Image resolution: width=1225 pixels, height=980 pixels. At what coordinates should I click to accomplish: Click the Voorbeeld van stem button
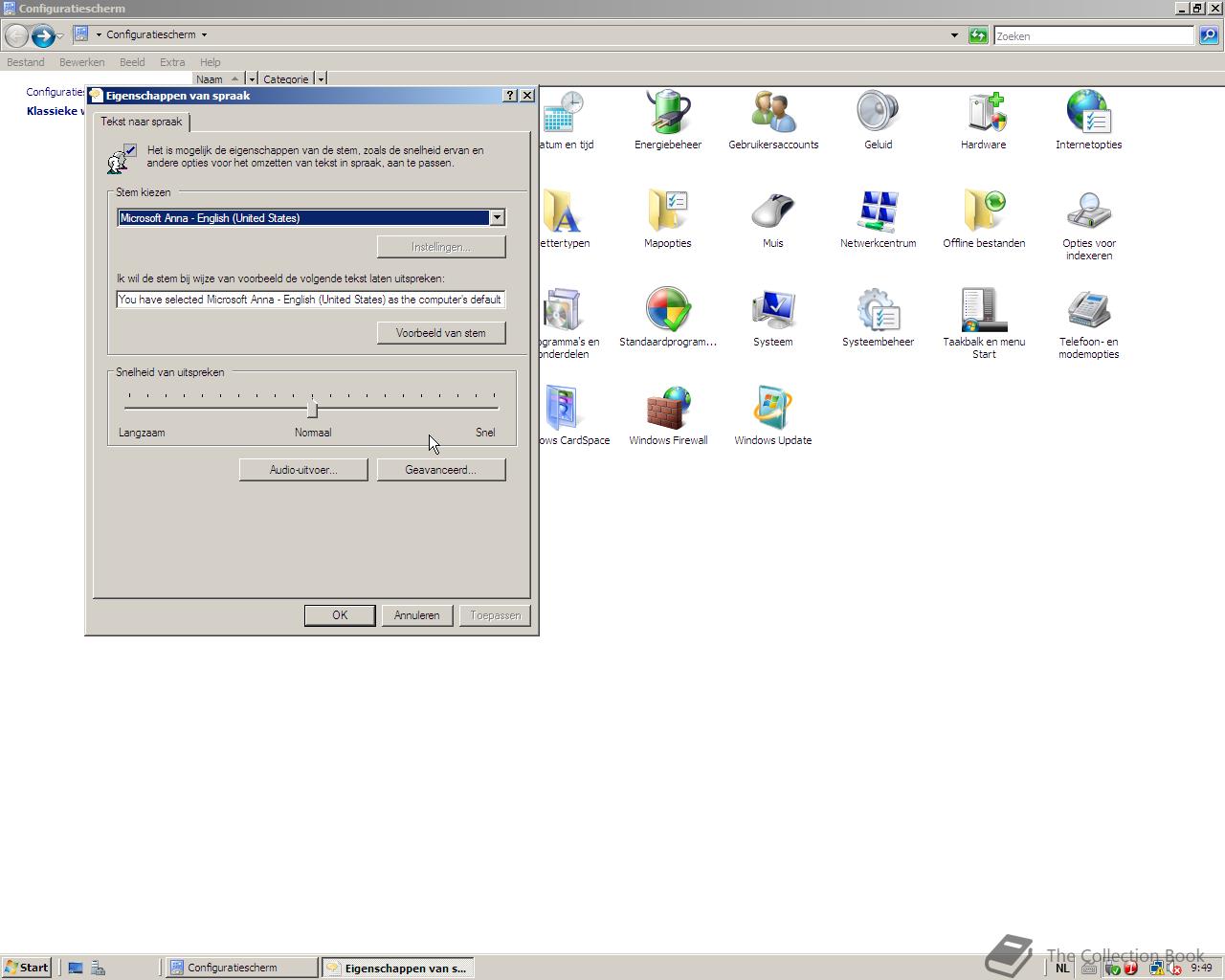(441, 333)
